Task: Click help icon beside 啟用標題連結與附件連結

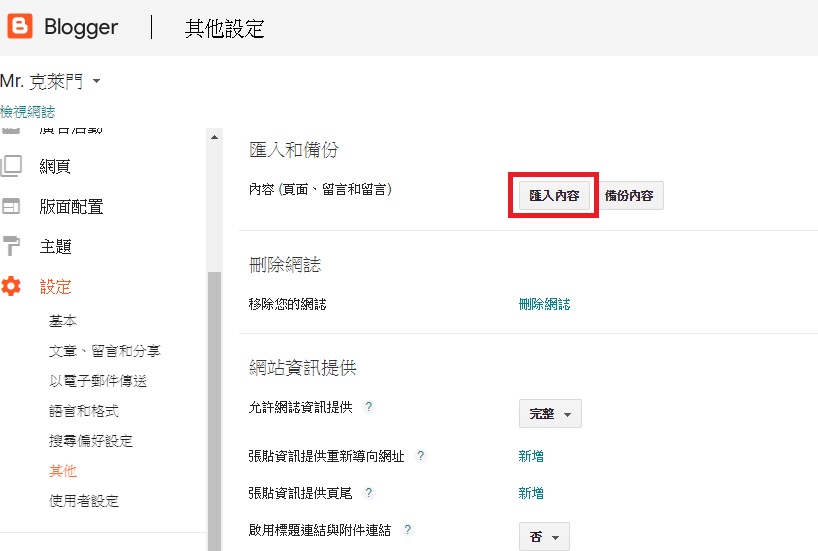Action: (x=408, y=530)
